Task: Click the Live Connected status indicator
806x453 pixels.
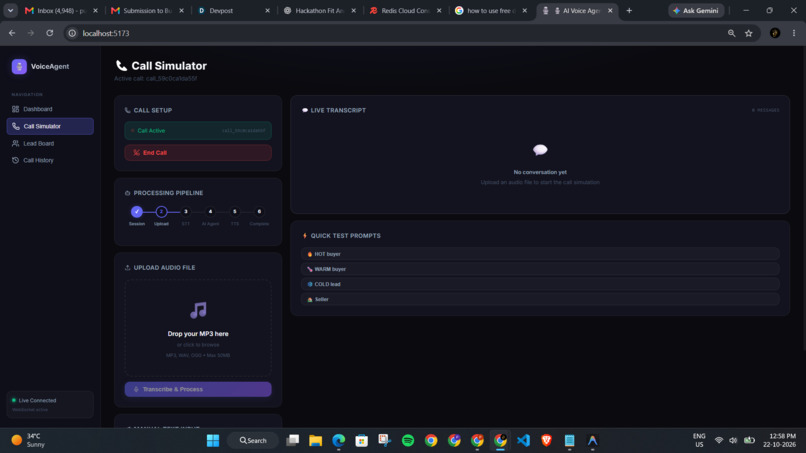Action: pos(50,405)
